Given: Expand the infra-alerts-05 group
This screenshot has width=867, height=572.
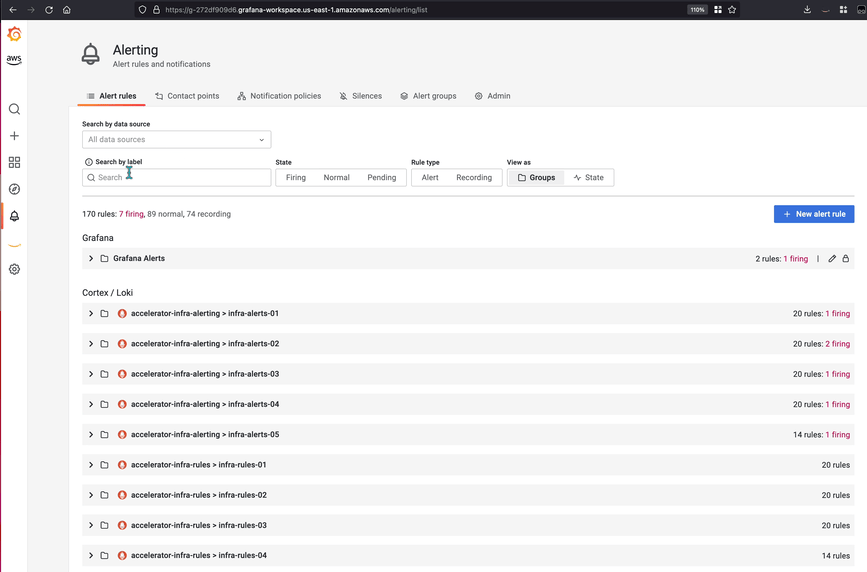Looking at the screenshot, I should click(x=91, y=435).
